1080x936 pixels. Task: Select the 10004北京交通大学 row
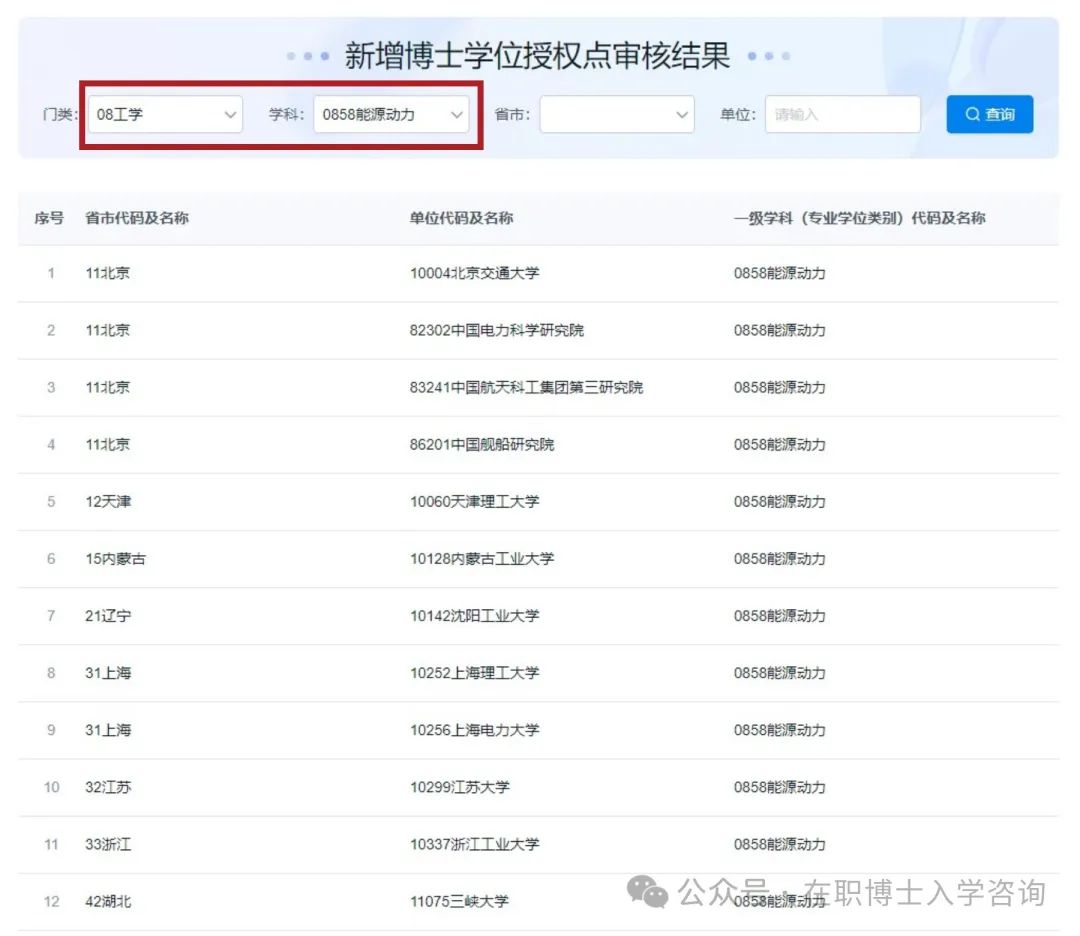[474, 273]
